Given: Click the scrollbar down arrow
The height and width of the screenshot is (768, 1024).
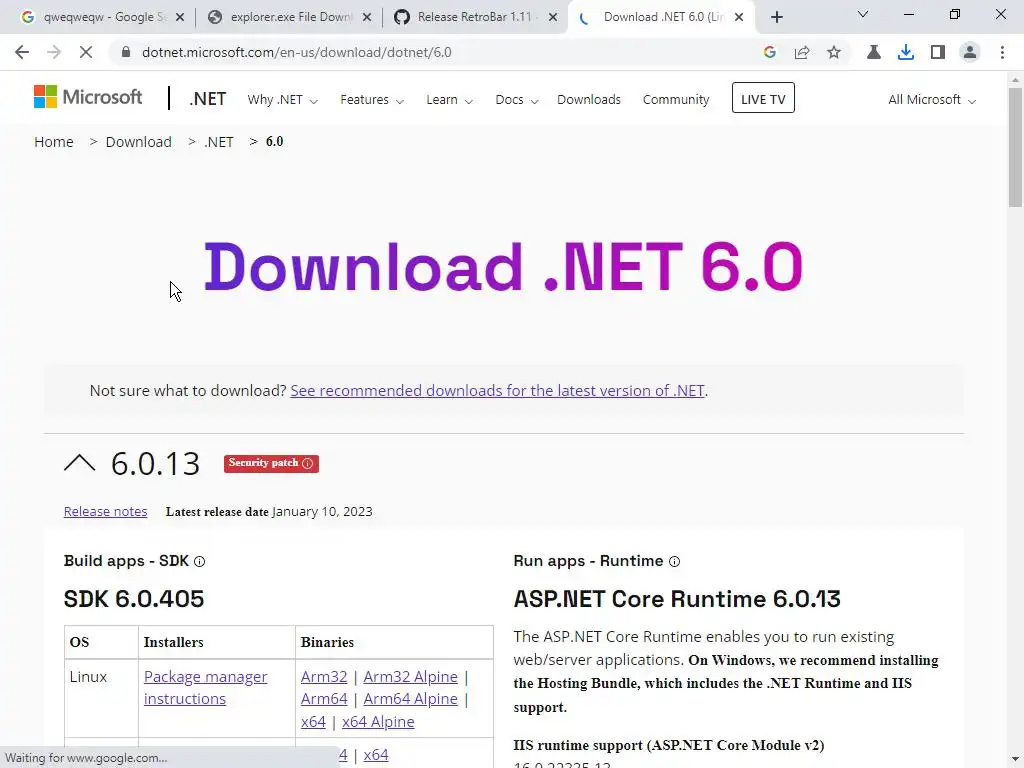Looking at the screenshot, I should click(1015, 761).
